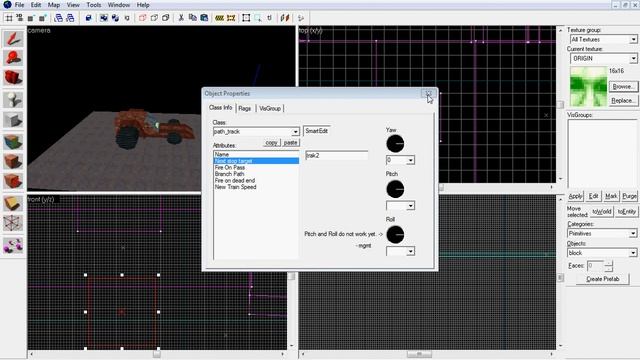Click the Edit cordon bounds icon

coord(231,18)
